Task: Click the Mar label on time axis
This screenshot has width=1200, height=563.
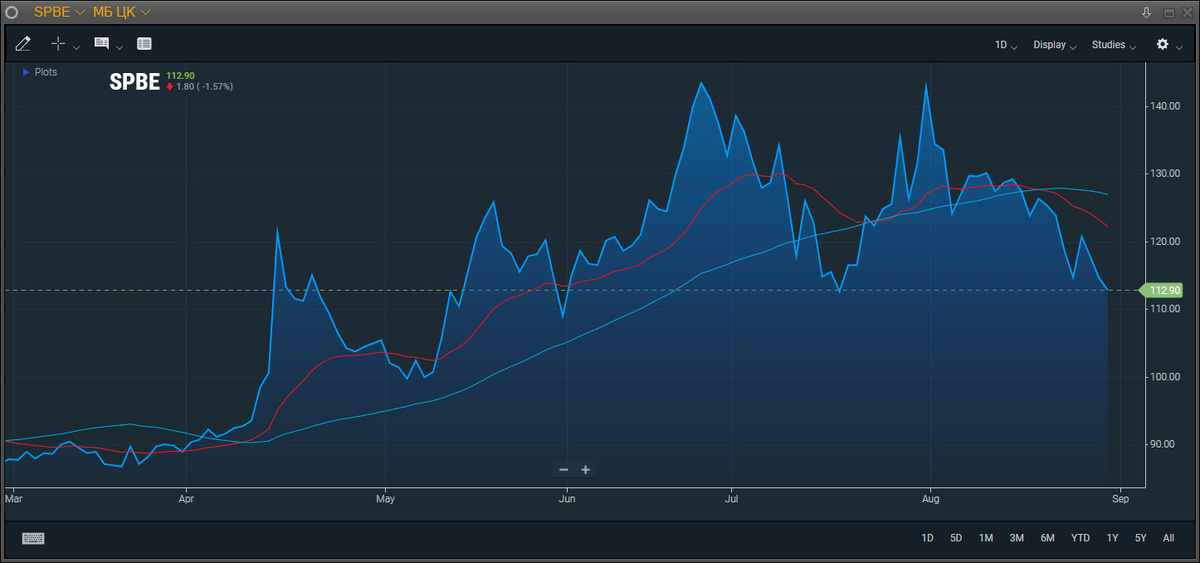Action: click(x=13, y=497)
